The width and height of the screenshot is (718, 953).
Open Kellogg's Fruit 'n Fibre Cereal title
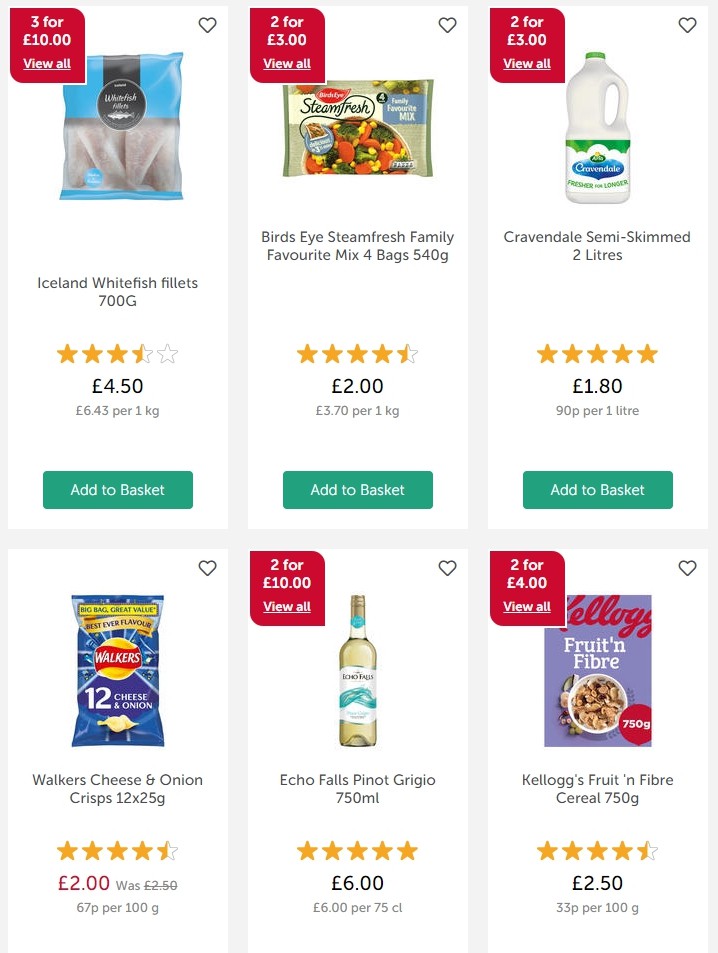(x=598, y=789)
